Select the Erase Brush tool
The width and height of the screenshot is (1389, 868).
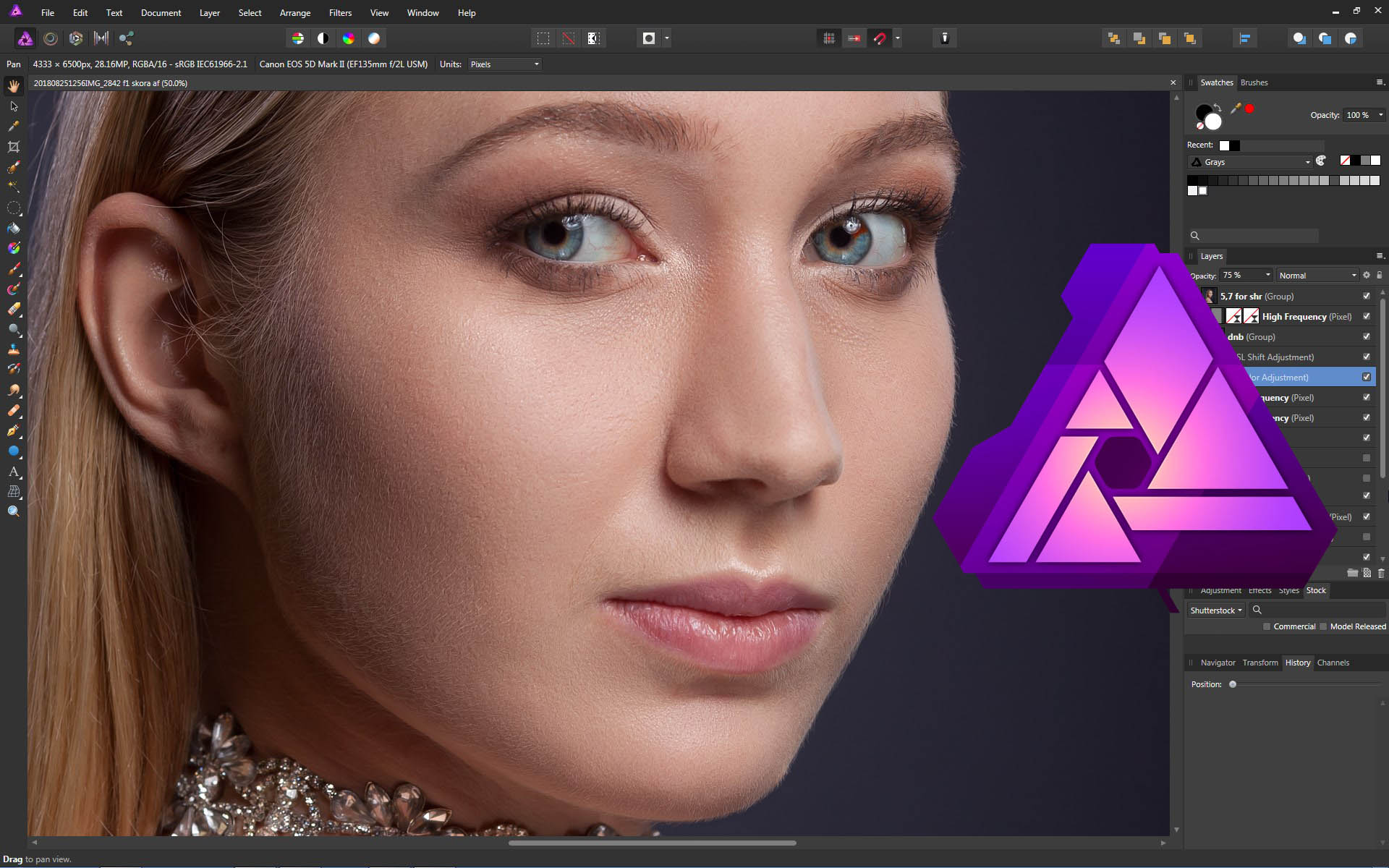pyautogui.click(x=14, y=310)
